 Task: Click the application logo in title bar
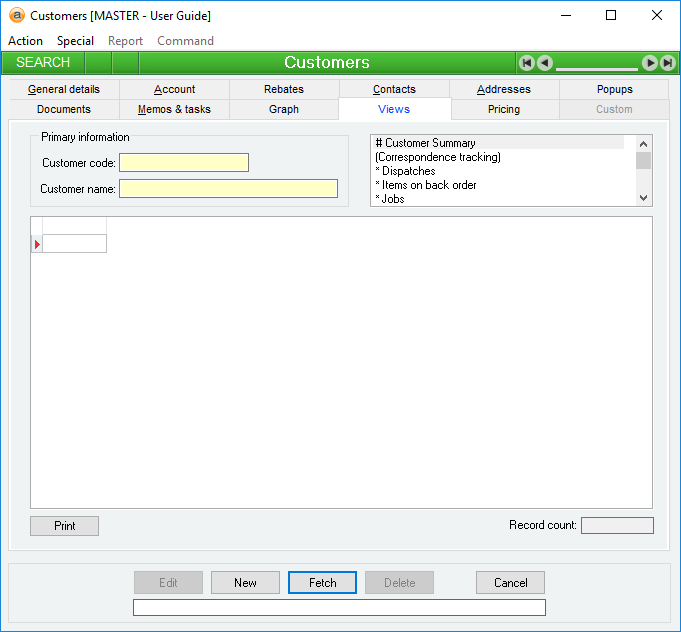(16, 15)
